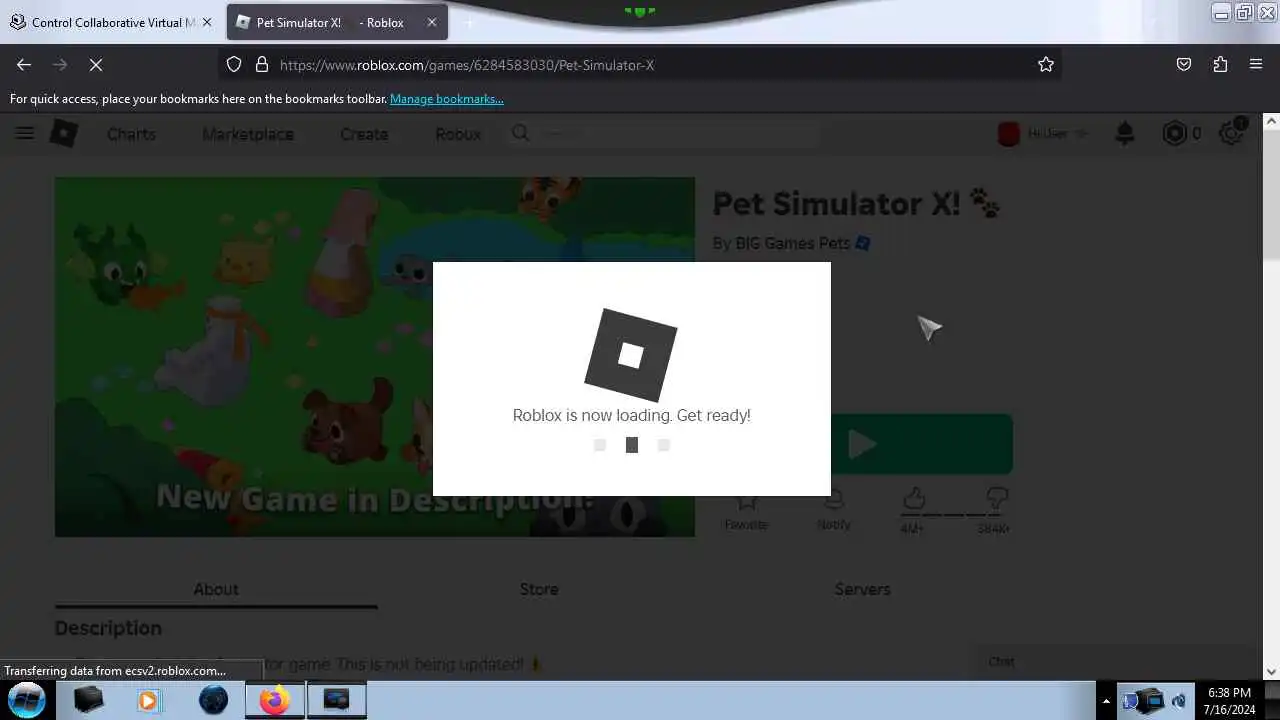Open the tracking protection shield icon

coord(234,64)
